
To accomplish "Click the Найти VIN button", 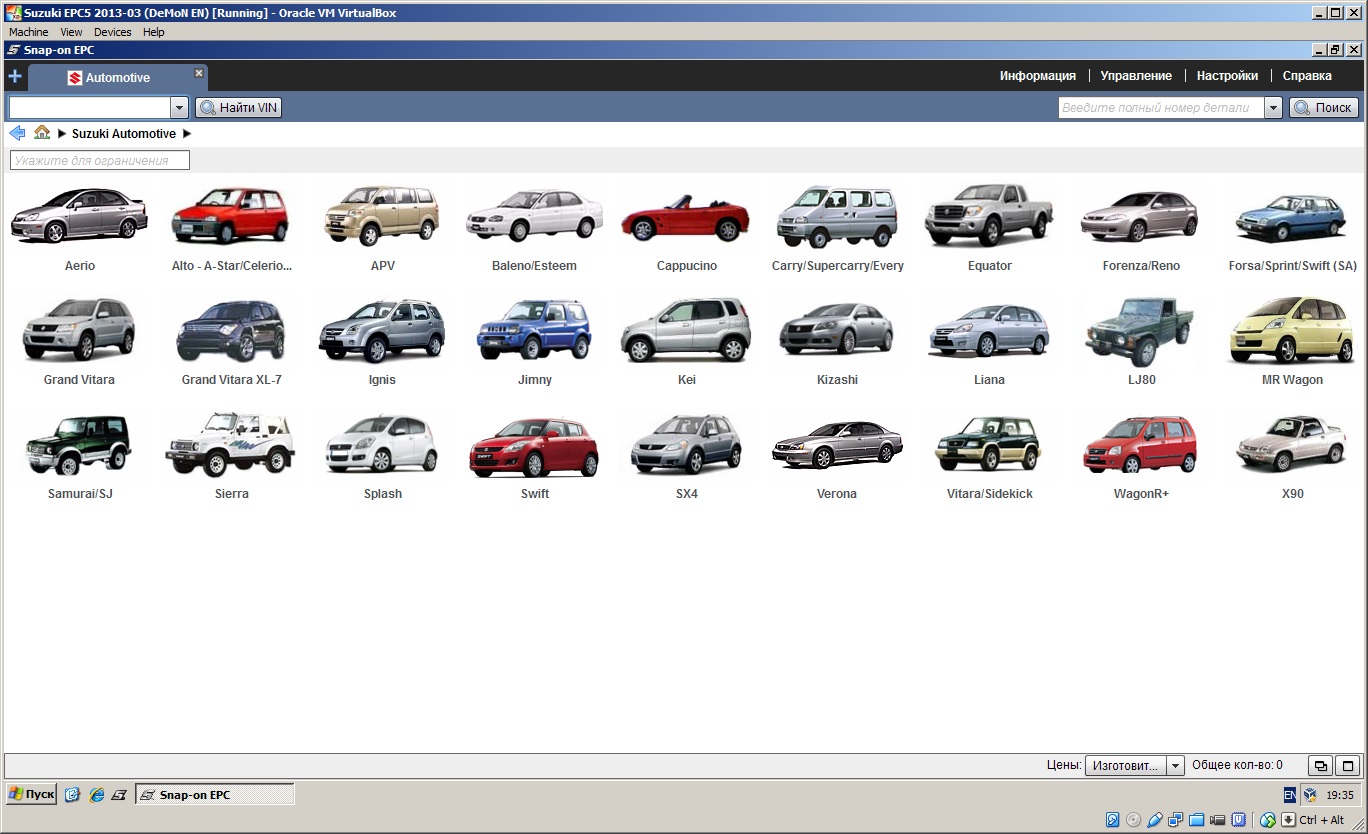I will tap(239, 107).
